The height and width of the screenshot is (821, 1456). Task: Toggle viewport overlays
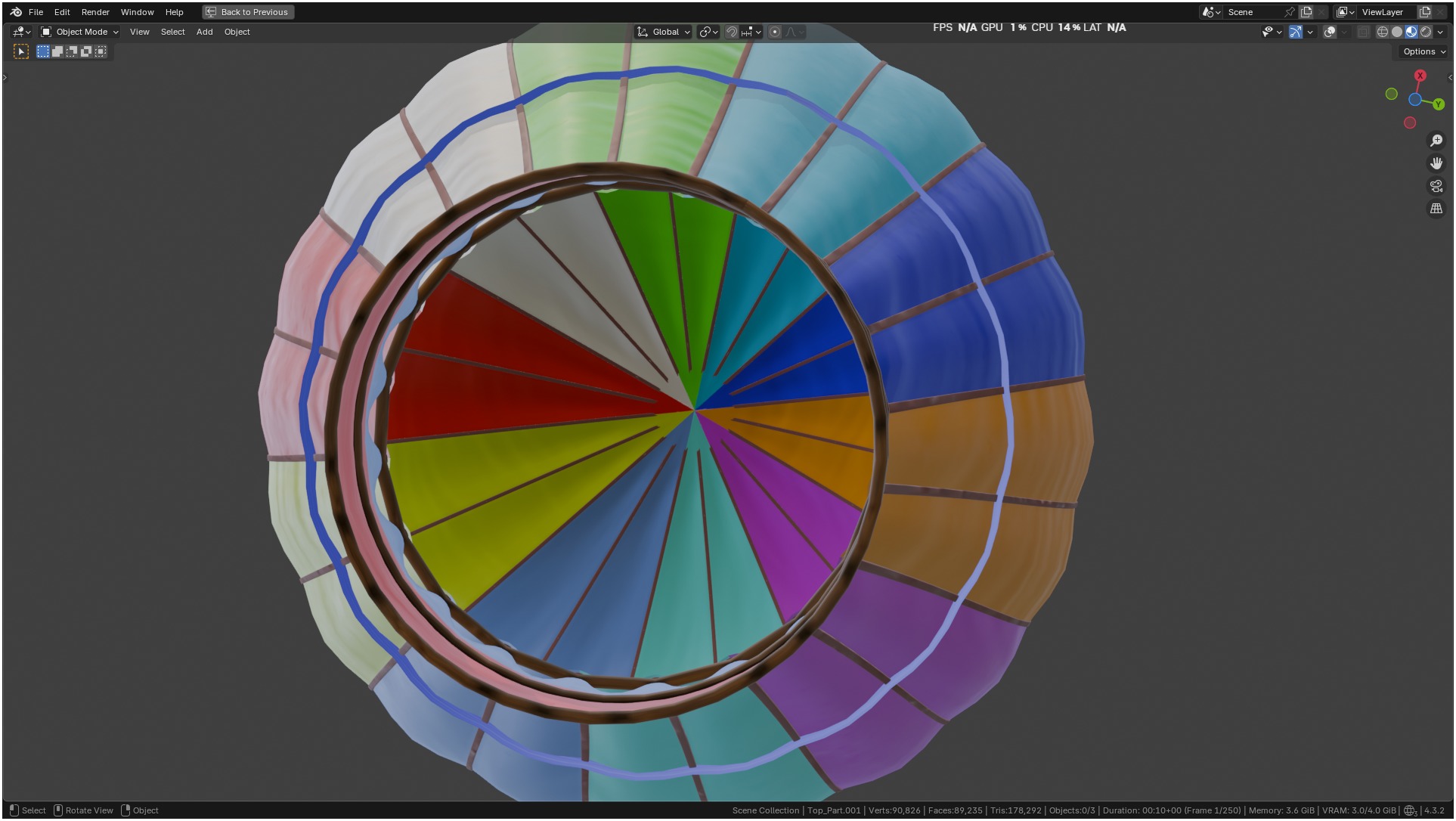[1330, 32]
